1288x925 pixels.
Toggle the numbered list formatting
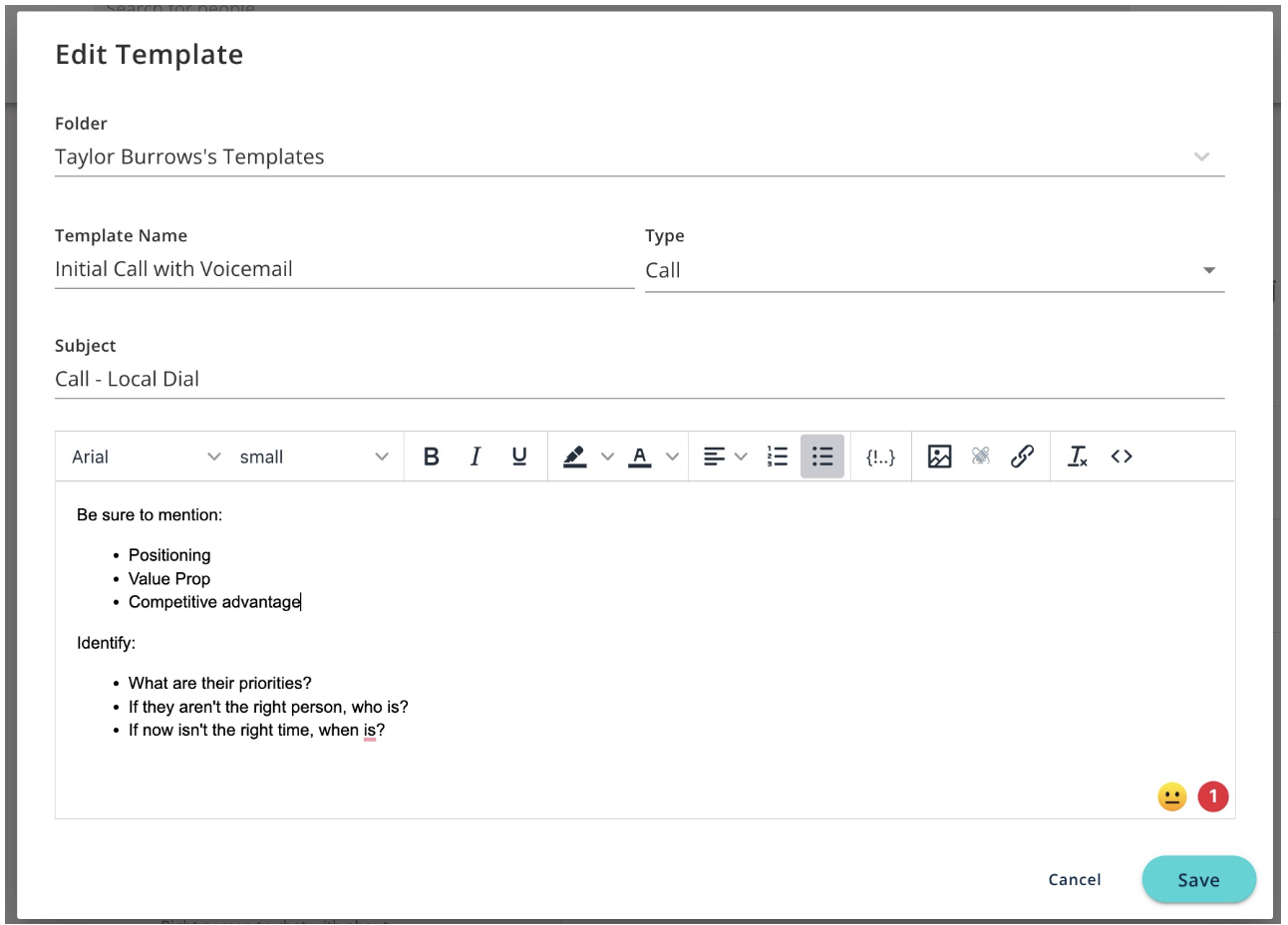777,456
